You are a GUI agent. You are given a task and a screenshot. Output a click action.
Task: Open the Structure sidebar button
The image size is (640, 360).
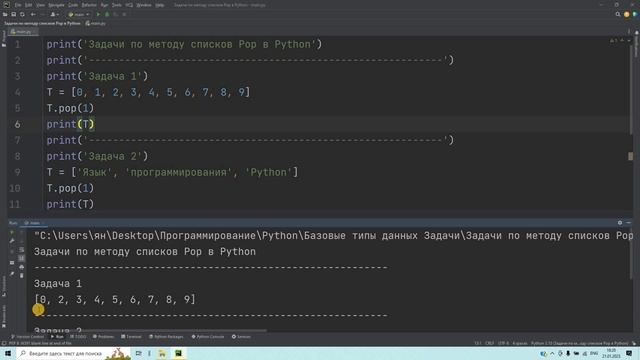pyautogui.click(x=4, y=287)
